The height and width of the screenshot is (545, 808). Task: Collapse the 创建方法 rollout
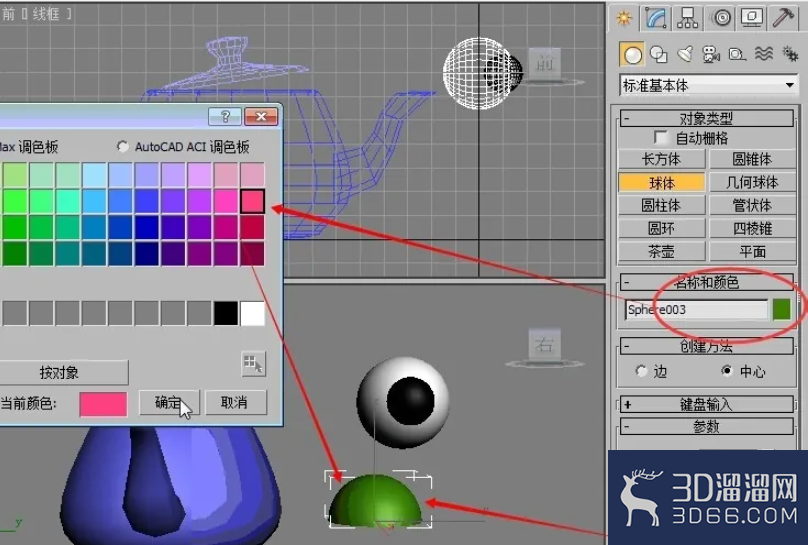pyautogui.click(x=706, y=346)
